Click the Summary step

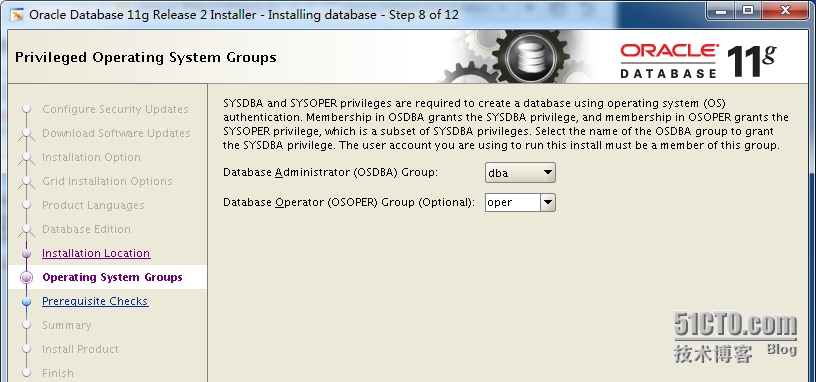(67, 325)
